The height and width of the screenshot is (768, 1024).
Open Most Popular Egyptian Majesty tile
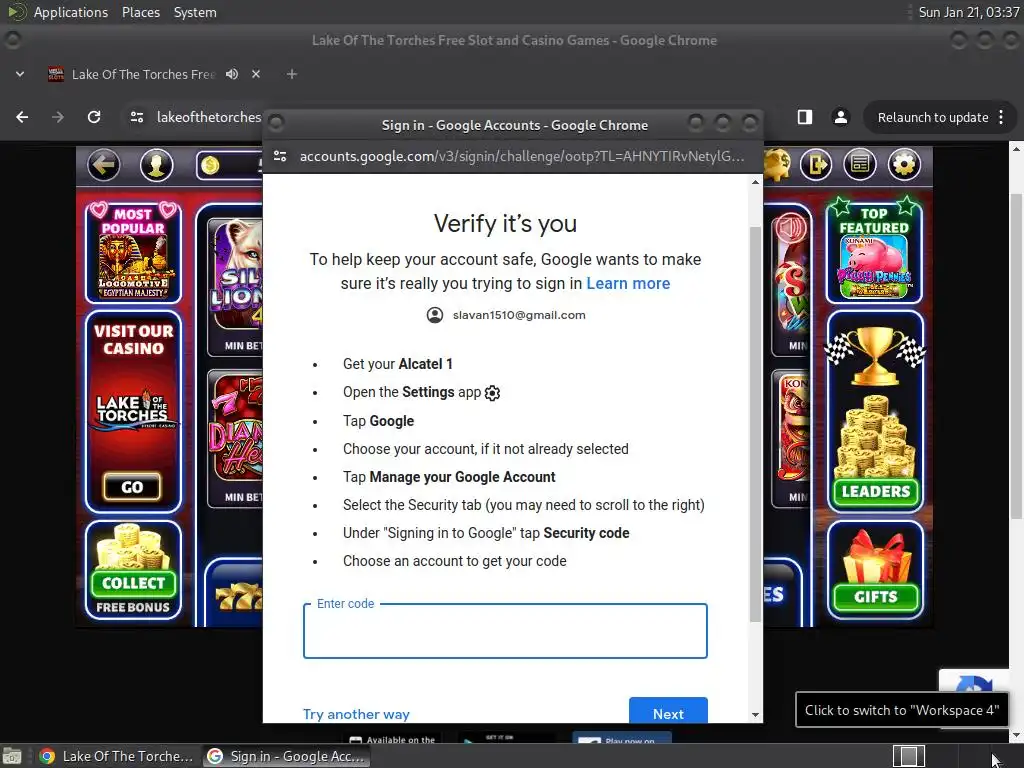pyautogui.click(x=133, y=252)
